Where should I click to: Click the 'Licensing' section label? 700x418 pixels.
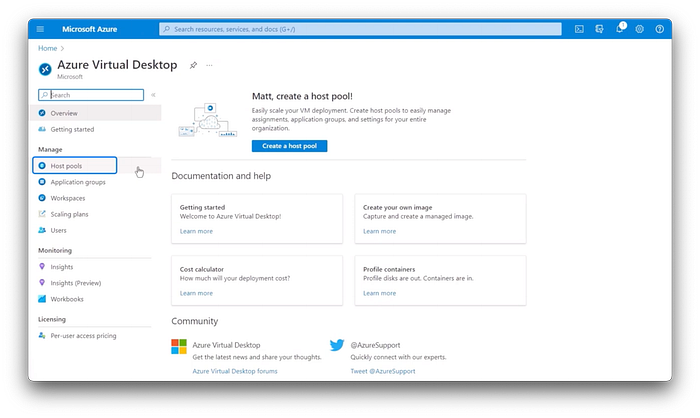(52, 319)
